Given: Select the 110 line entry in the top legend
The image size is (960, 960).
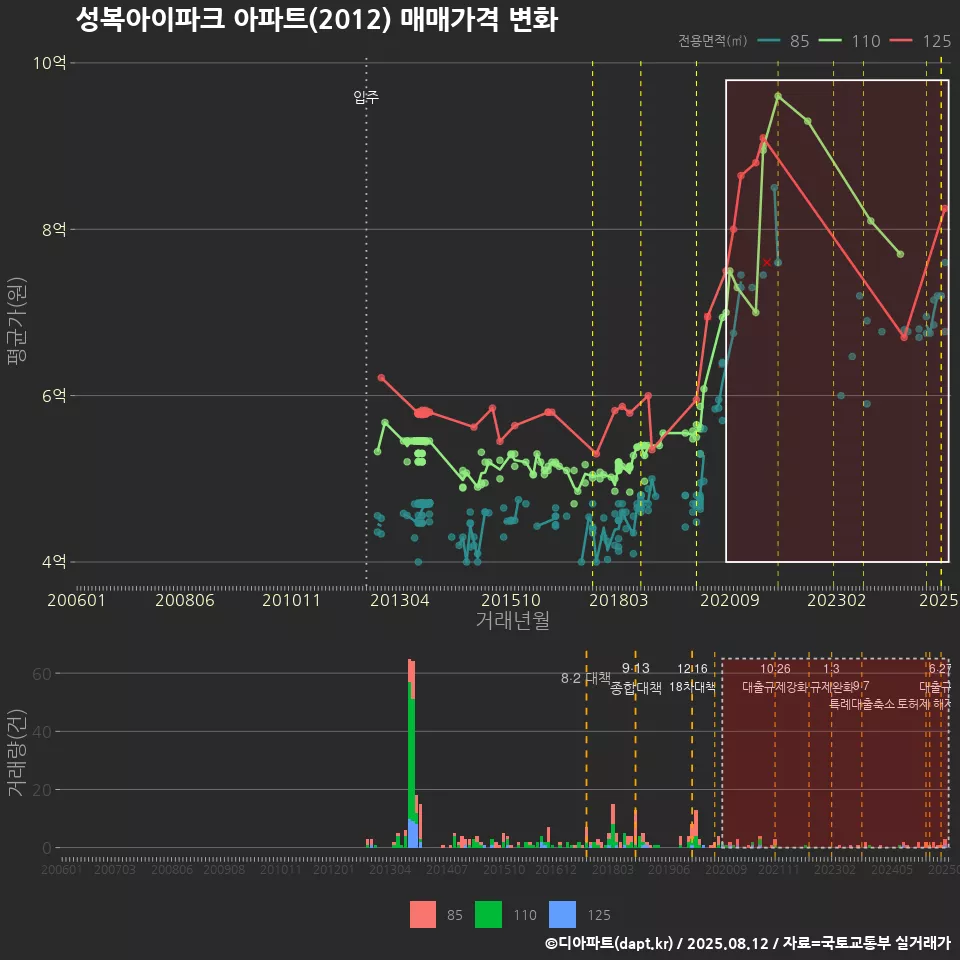Looking at the screenshot, I should (849, 41).
